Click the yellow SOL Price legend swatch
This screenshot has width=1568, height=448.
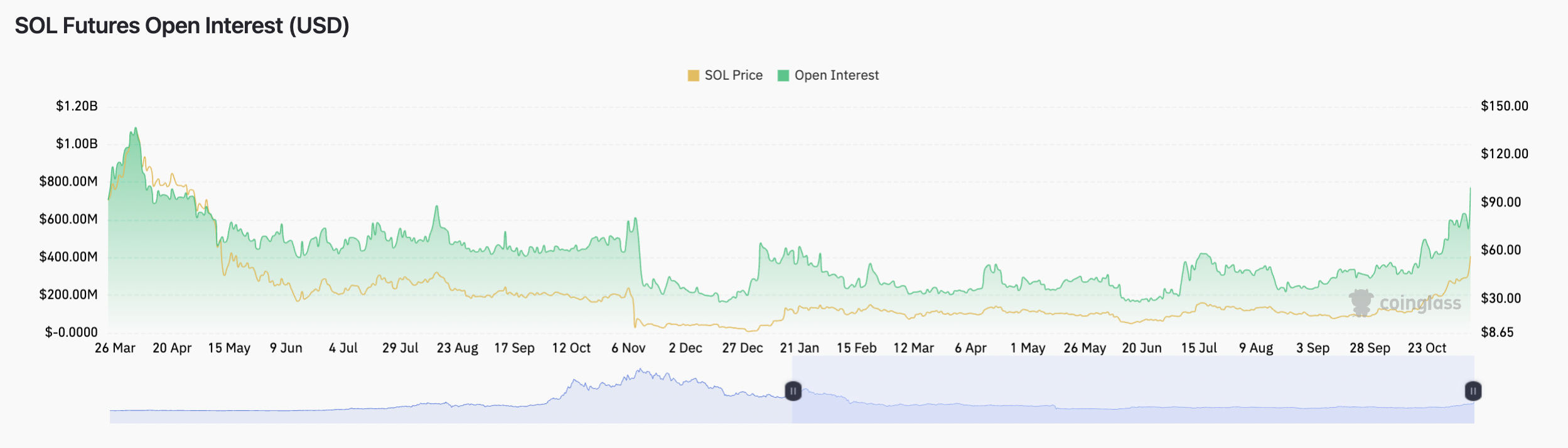point(693,76)
